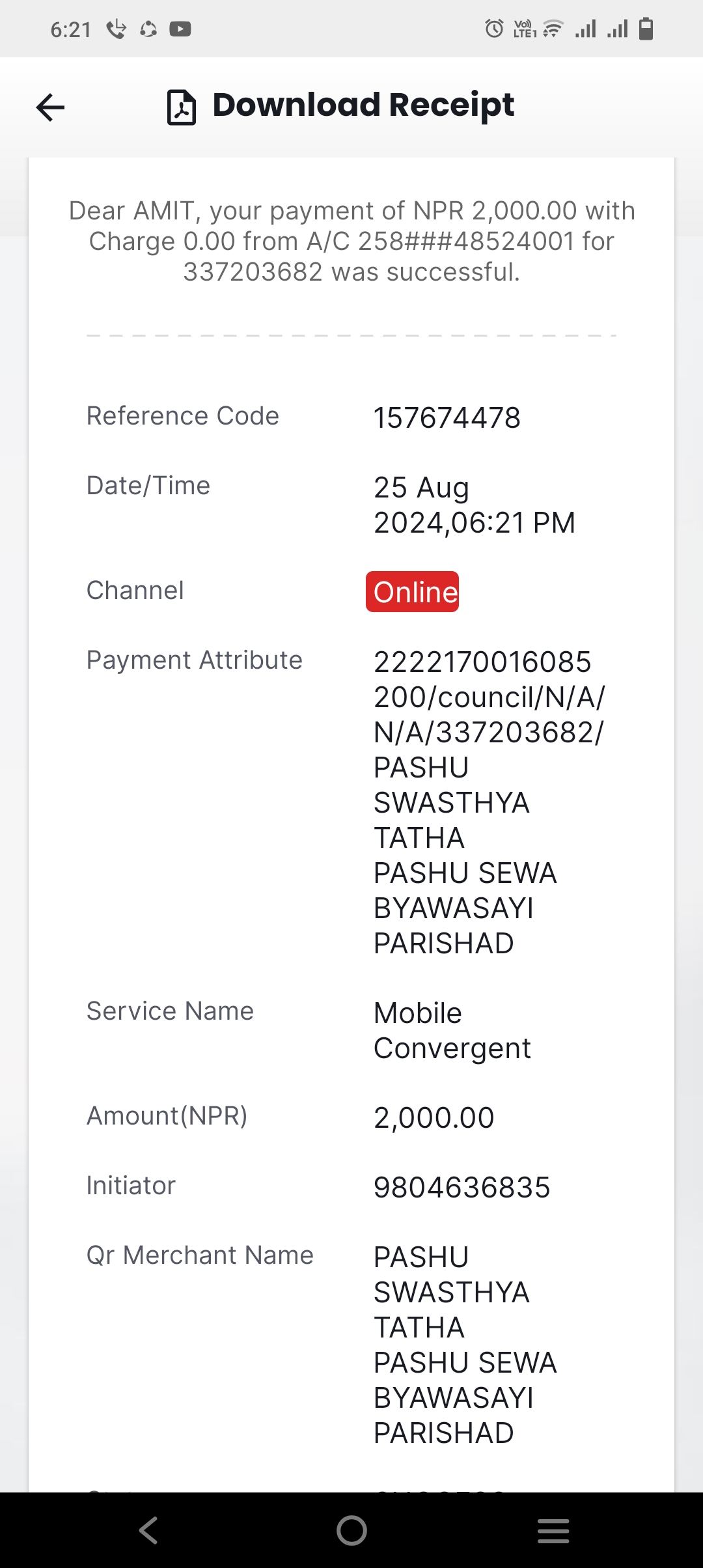The height and width of the screenshot is (1568, 703).
Task: Tap the amount value 2,000.00
Action: point(434,1118)
